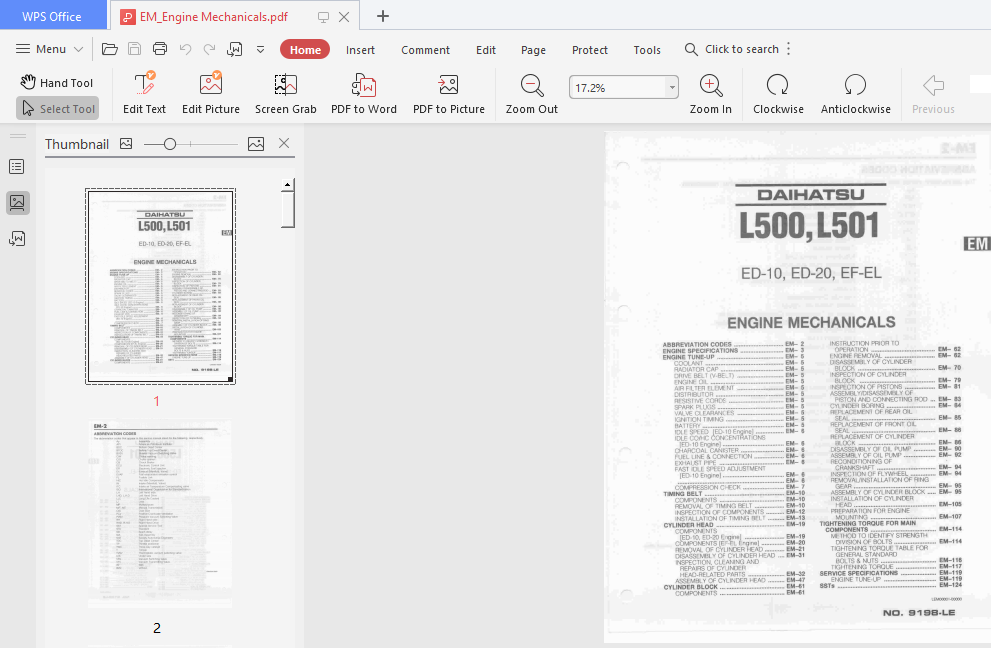Click the tab display mode monitor icon
This screenshot has height=648, width=991.
[x=323, y=17]
